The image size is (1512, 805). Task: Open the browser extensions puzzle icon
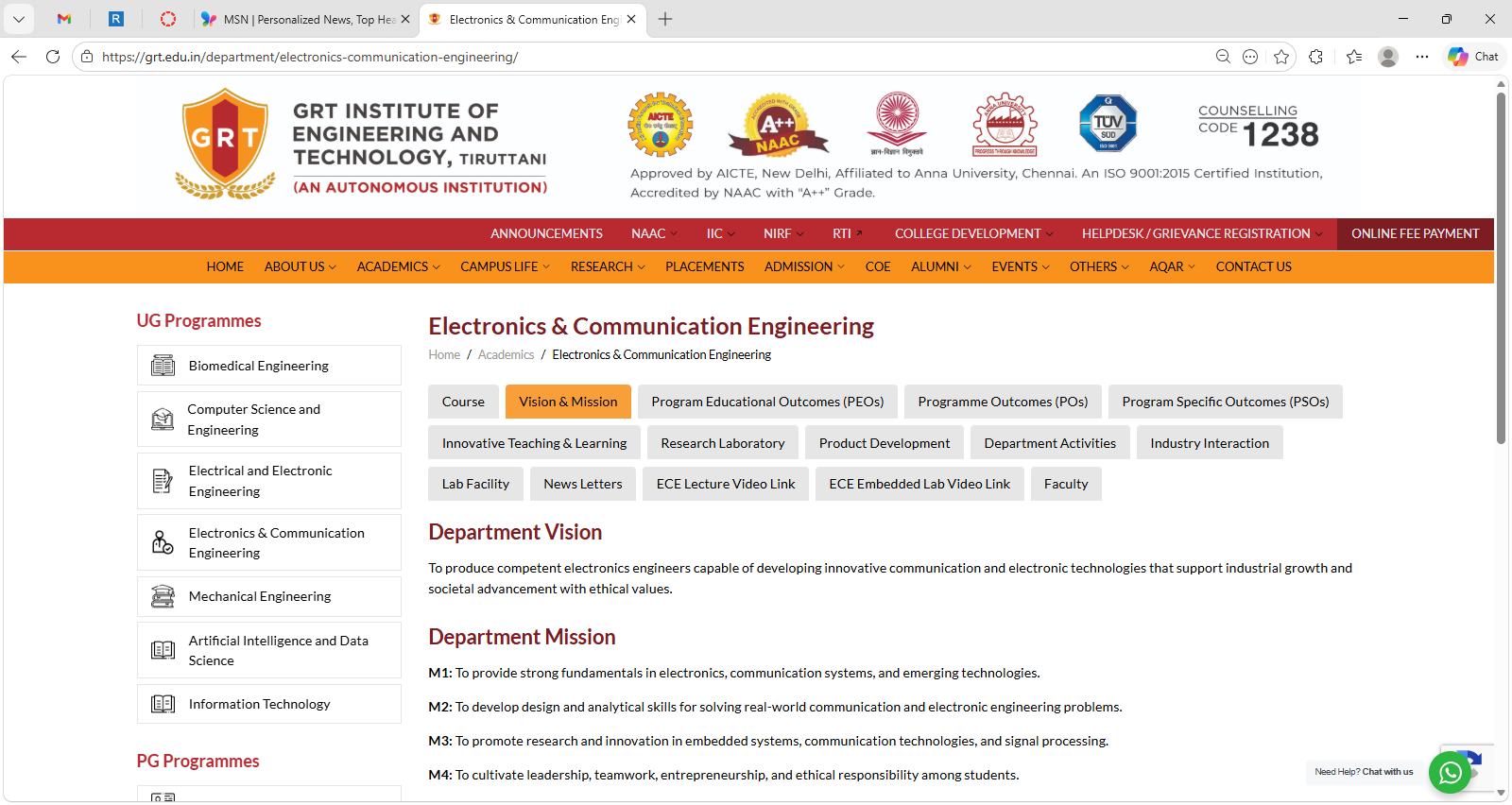point(1315,57)
